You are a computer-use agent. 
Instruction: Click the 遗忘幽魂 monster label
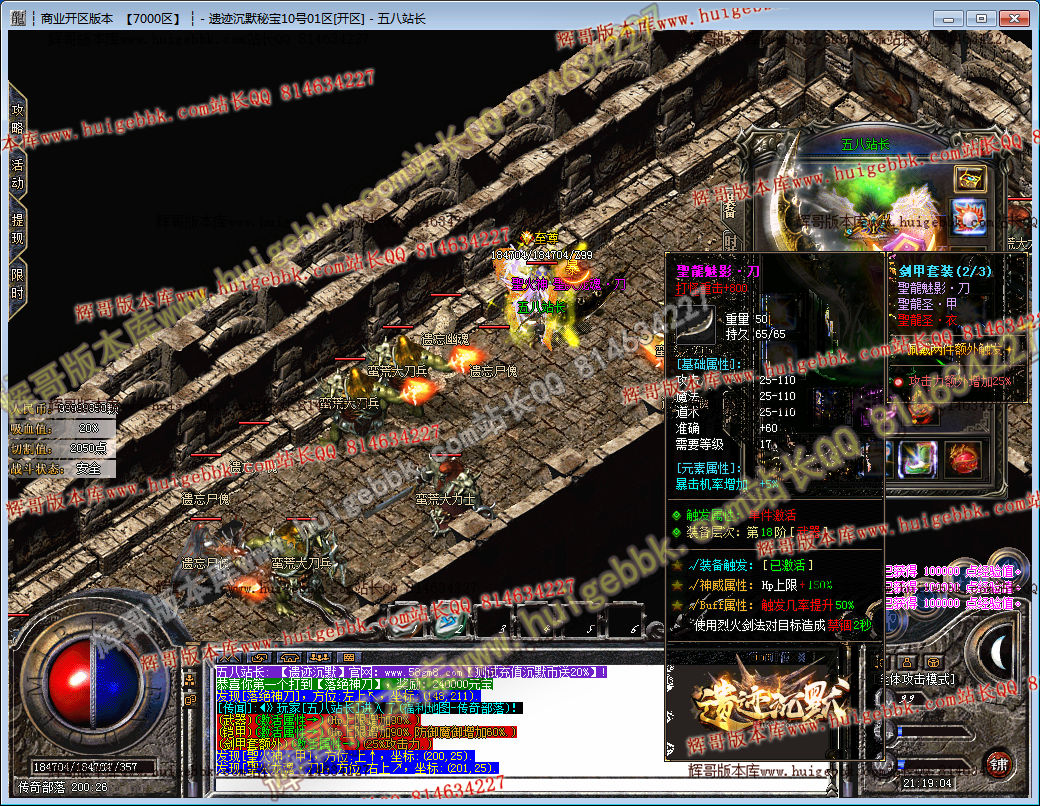(445, 339)
